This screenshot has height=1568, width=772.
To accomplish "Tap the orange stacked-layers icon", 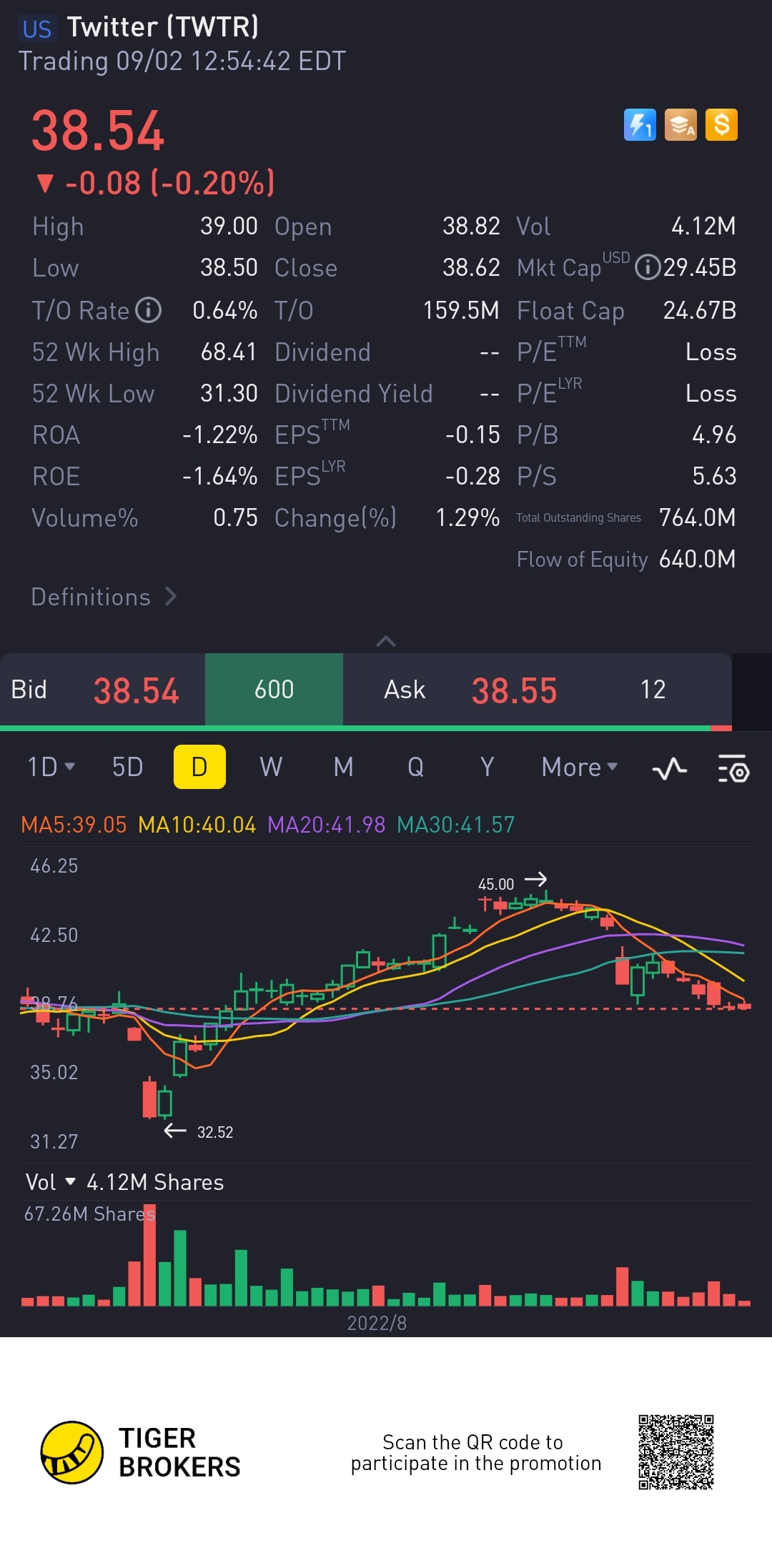I will coord(681,125).
